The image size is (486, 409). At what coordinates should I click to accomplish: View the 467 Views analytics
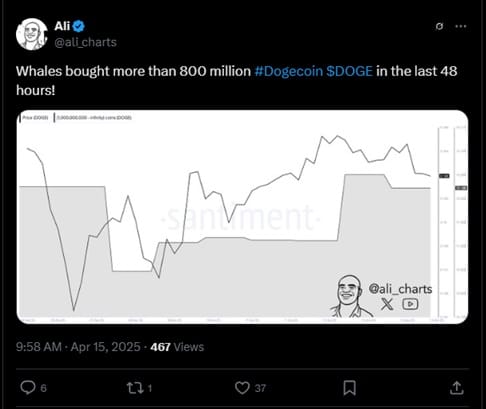pos(177,347)
